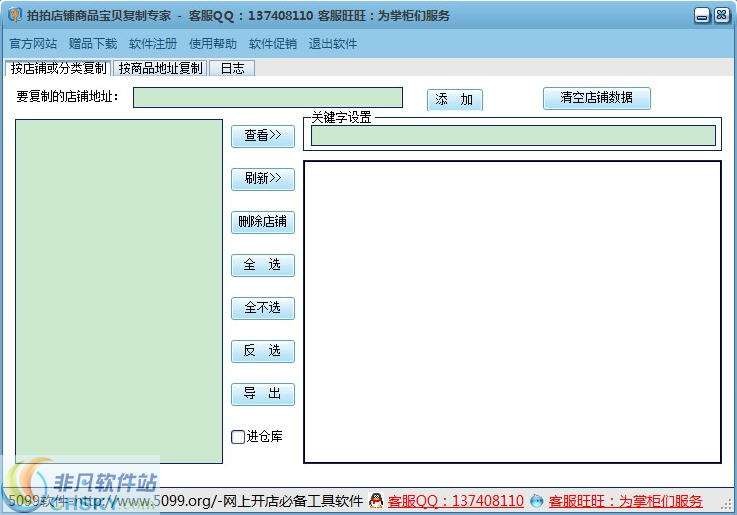Click the app icon in title bar
The width and height of the screenshot is (737, 515).
pyautogui.click(x=15, y=15)
